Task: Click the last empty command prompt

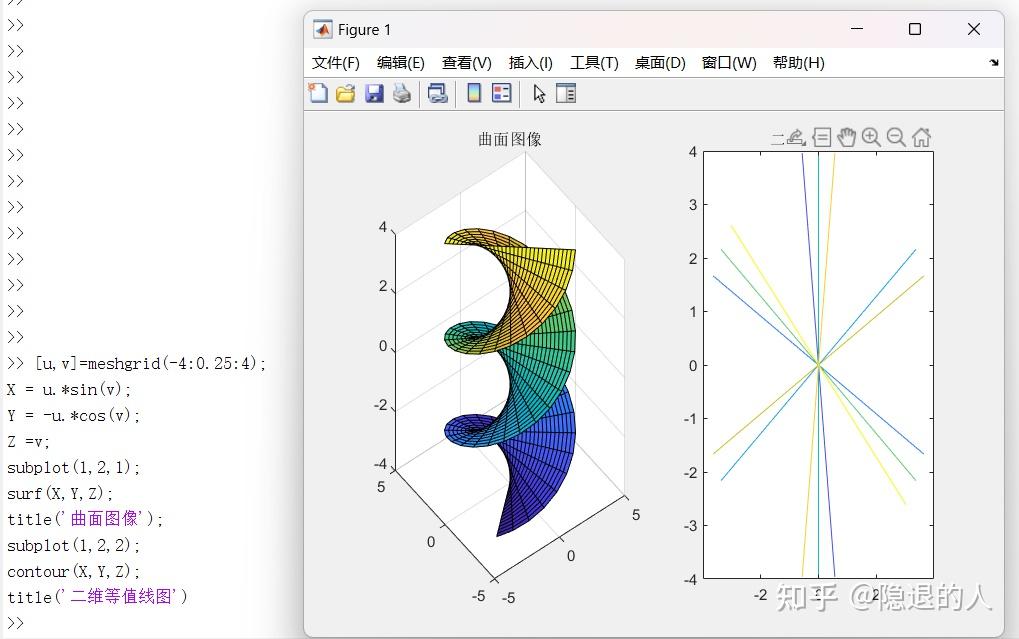Action: tap(16, 623)
